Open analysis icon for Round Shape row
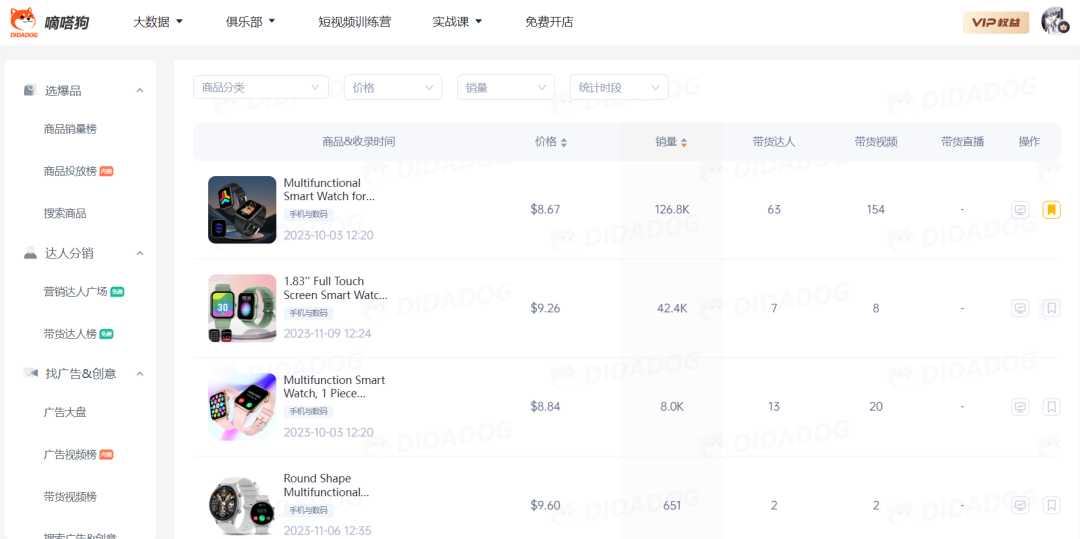This screenshot has height=539, width=1080. point(1020,505)
